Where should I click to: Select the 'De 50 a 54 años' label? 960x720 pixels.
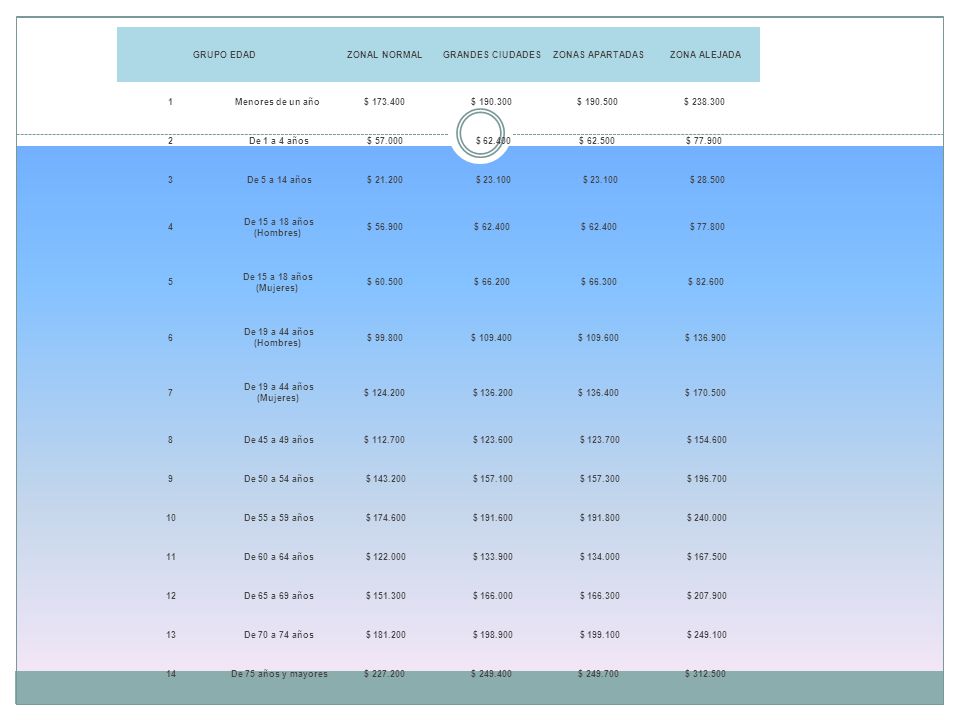(279, 479)
